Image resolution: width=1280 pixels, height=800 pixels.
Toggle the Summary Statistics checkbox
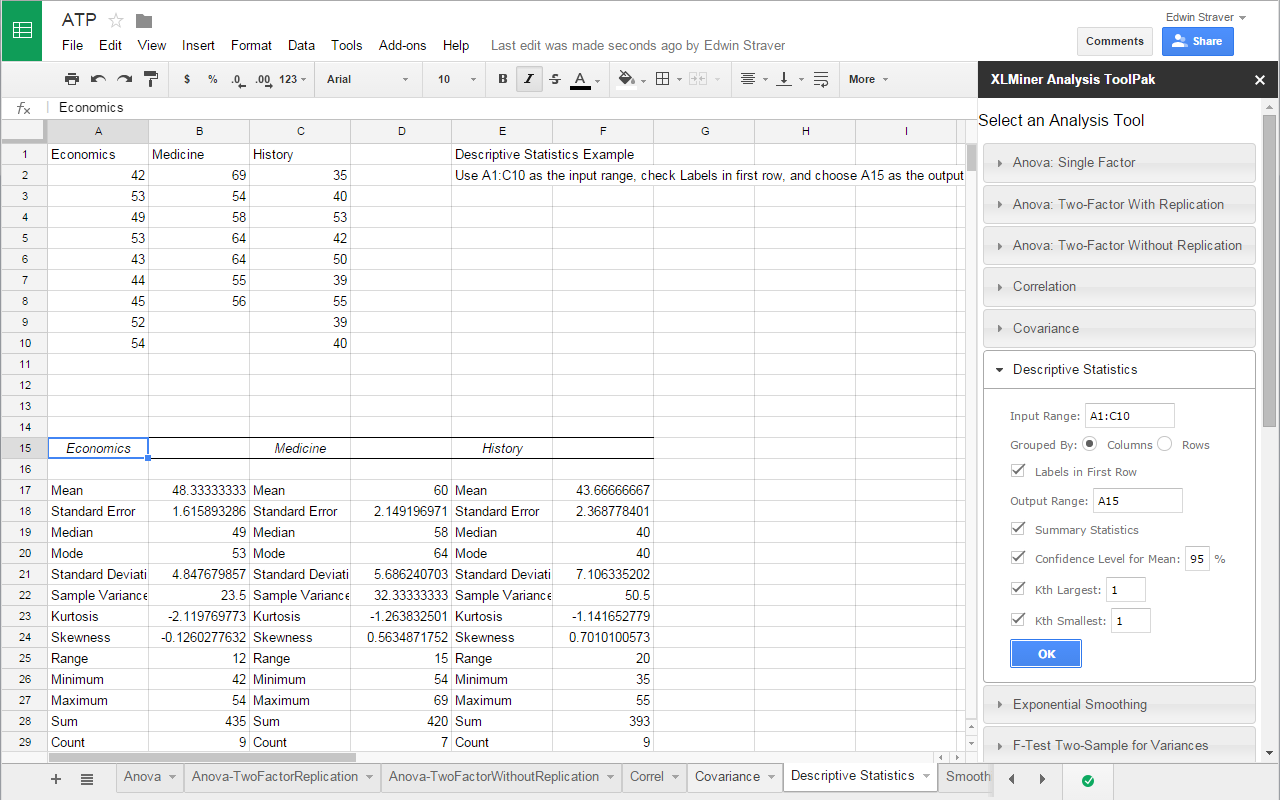click(x=1018, y=529)
